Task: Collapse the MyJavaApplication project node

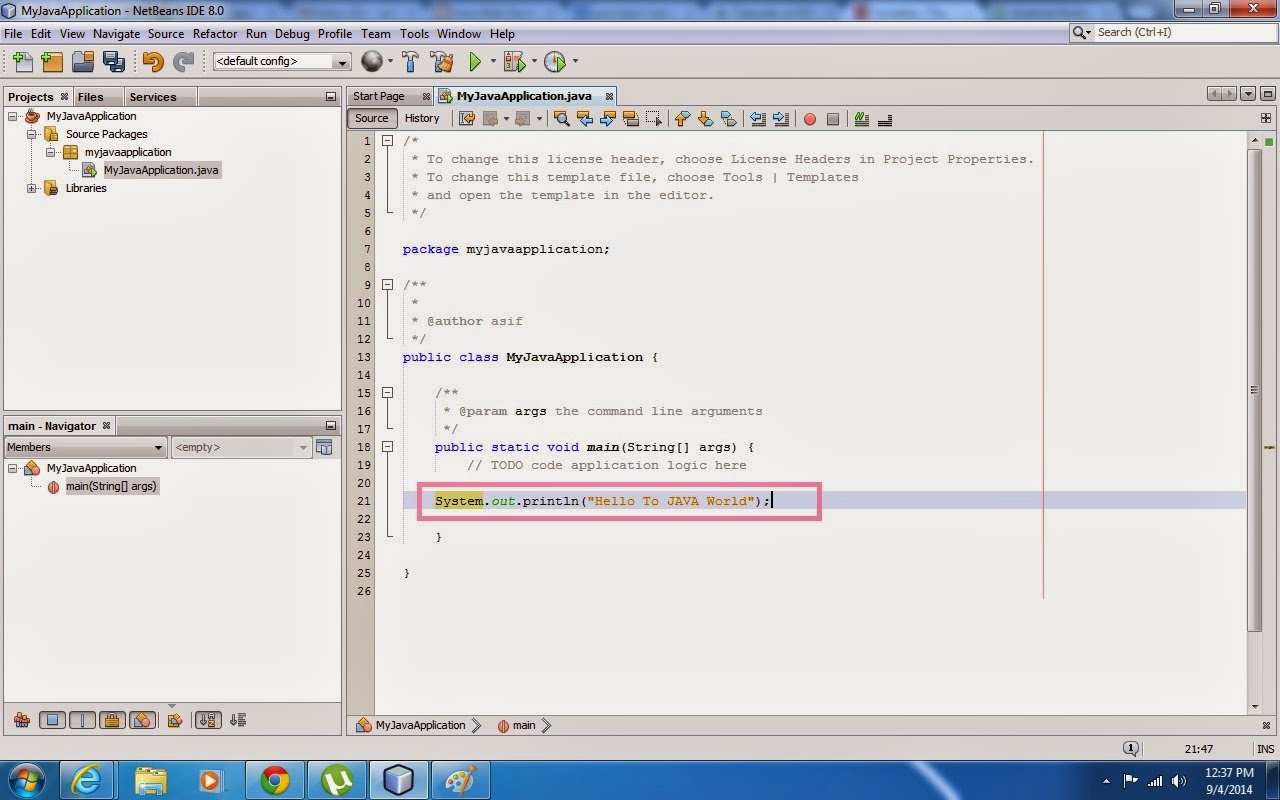Action: coord(13,116)
